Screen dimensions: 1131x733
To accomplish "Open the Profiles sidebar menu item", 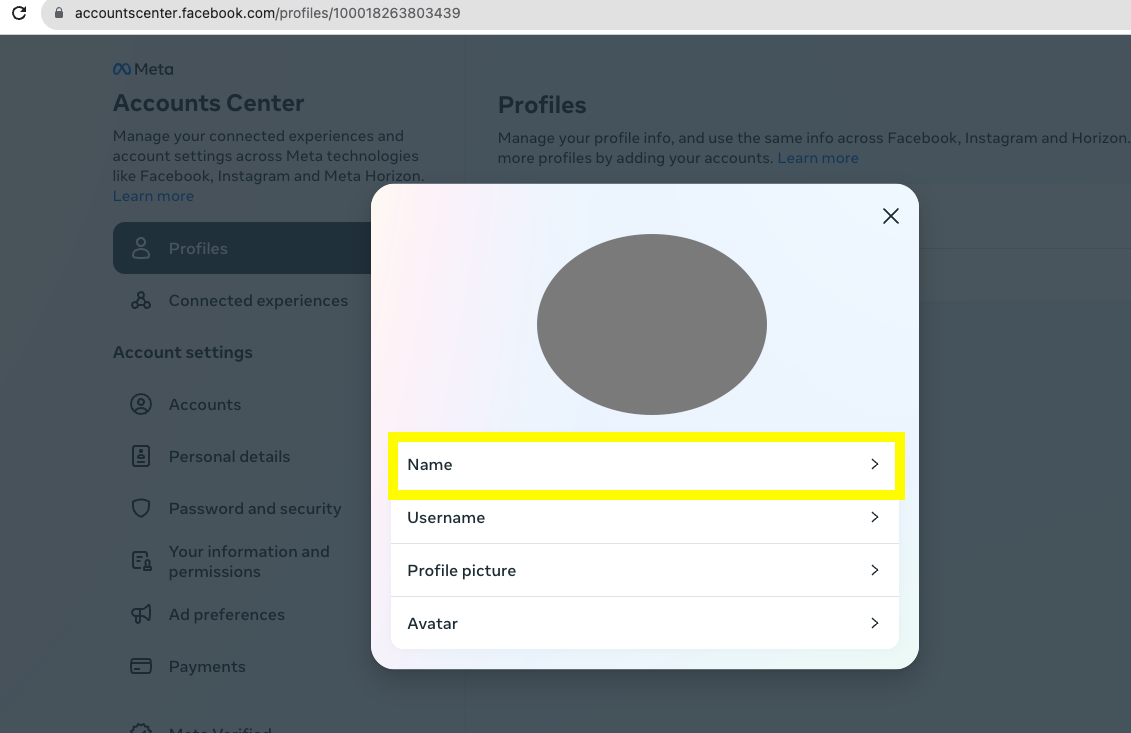I will pos(198,248).
